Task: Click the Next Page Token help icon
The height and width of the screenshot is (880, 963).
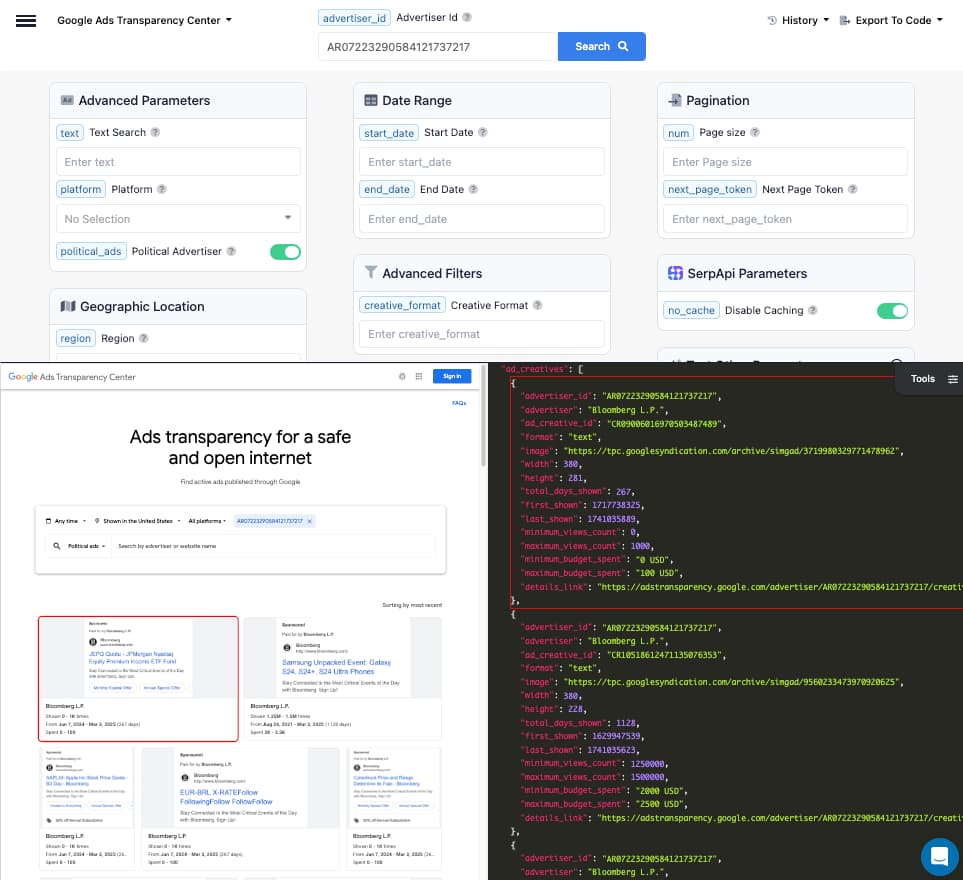Action: click(x=852, y=189)
